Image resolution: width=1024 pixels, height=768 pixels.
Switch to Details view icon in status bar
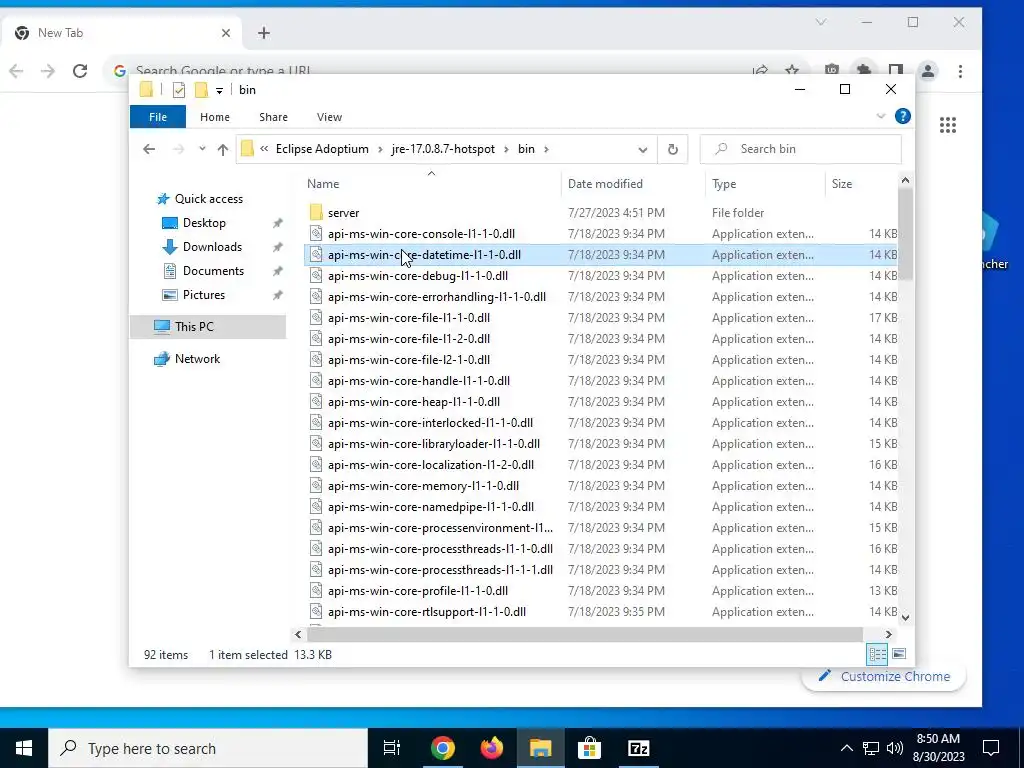(877, 654)
